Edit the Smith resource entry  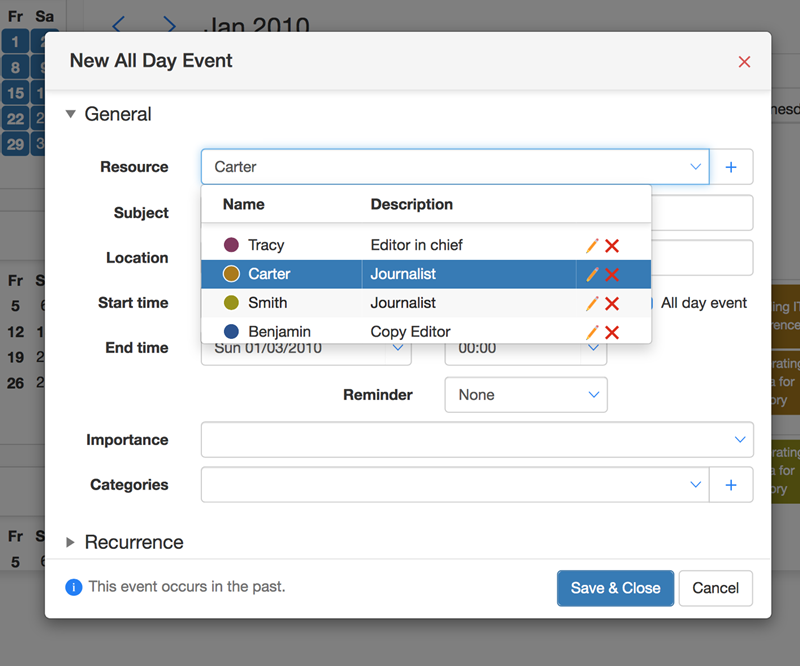pos(592,303)
